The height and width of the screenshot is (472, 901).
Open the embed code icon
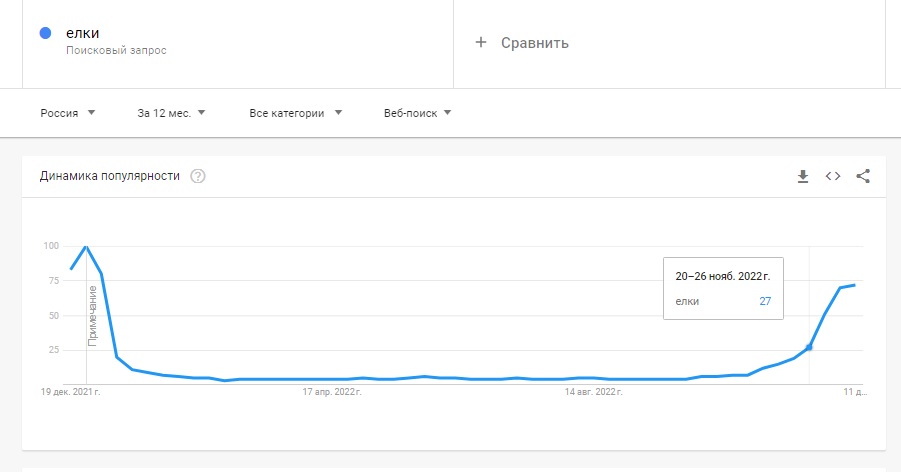pyautogui.click(x=832, y=176)
